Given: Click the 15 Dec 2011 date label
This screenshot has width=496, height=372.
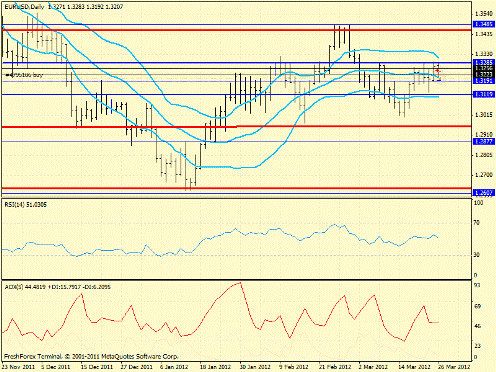Looking at the screenshot, I should click(x=97, y=367).
